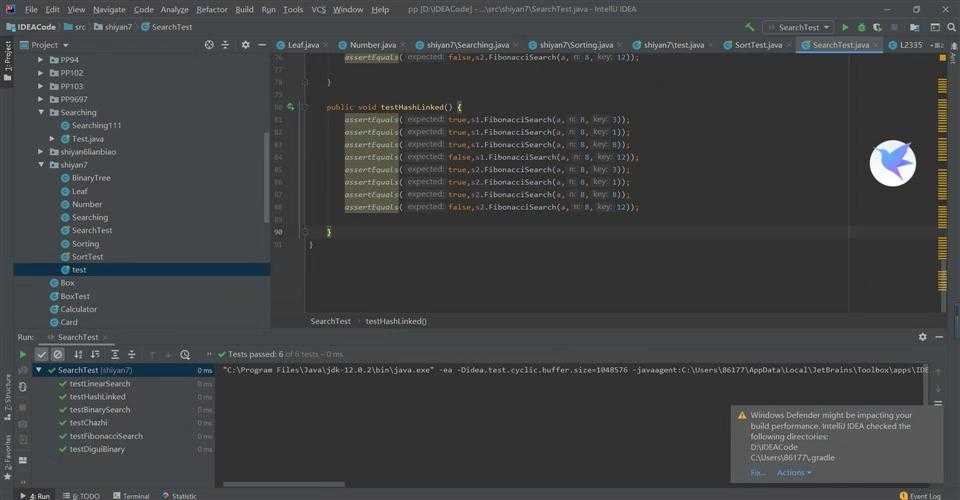Expand the PP102 folder
The width and height of the screenshot is (960, 500).
[40, 73]
